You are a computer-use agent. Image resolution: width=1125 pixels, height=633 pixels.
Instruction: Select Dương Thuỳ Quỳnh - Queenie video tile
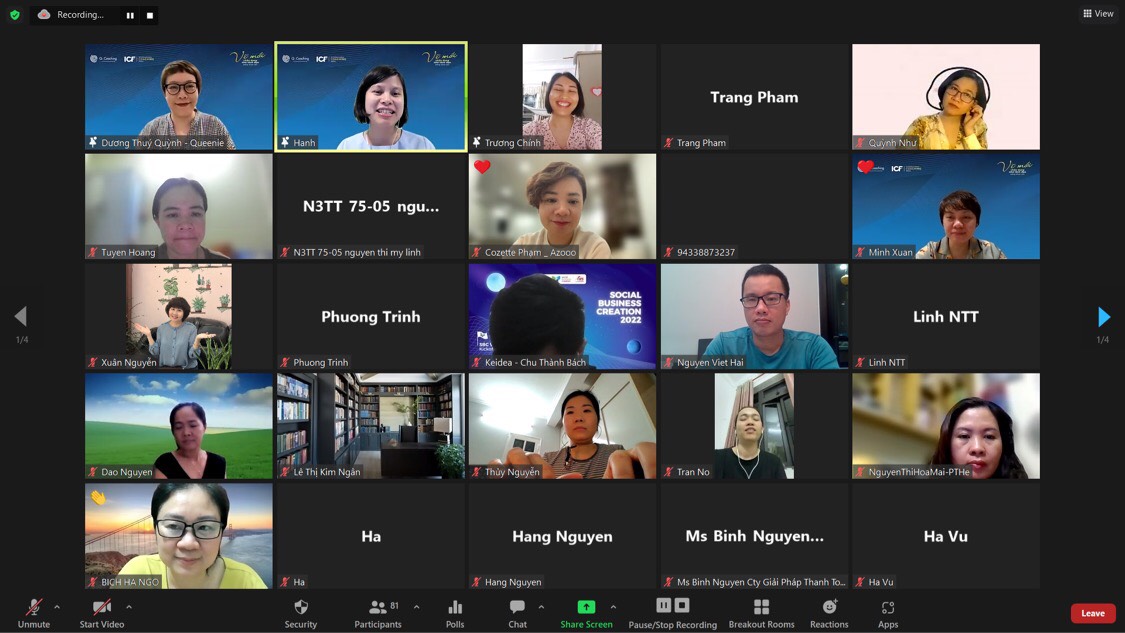coord(179,97)
